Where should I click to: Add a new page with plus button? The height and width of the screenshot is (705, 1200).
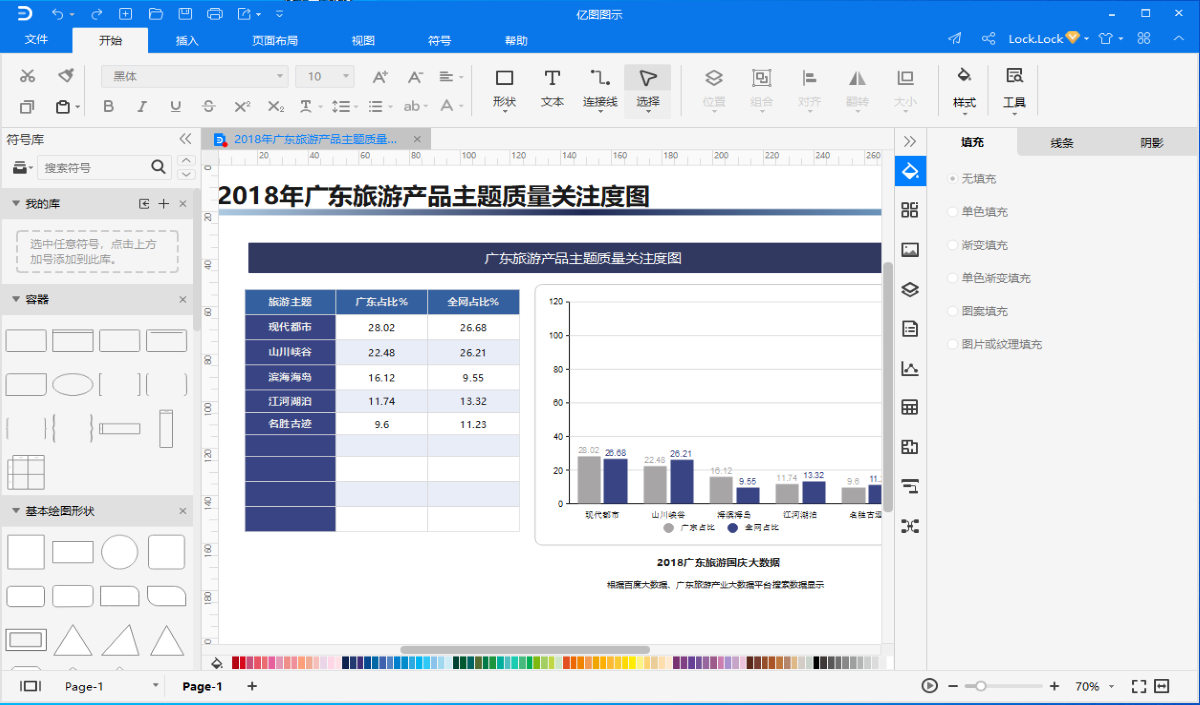coord(252,686)
